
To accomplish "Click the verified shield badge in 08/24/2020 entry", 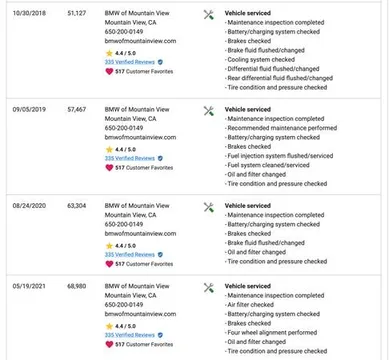I will (x=160, y=255).
